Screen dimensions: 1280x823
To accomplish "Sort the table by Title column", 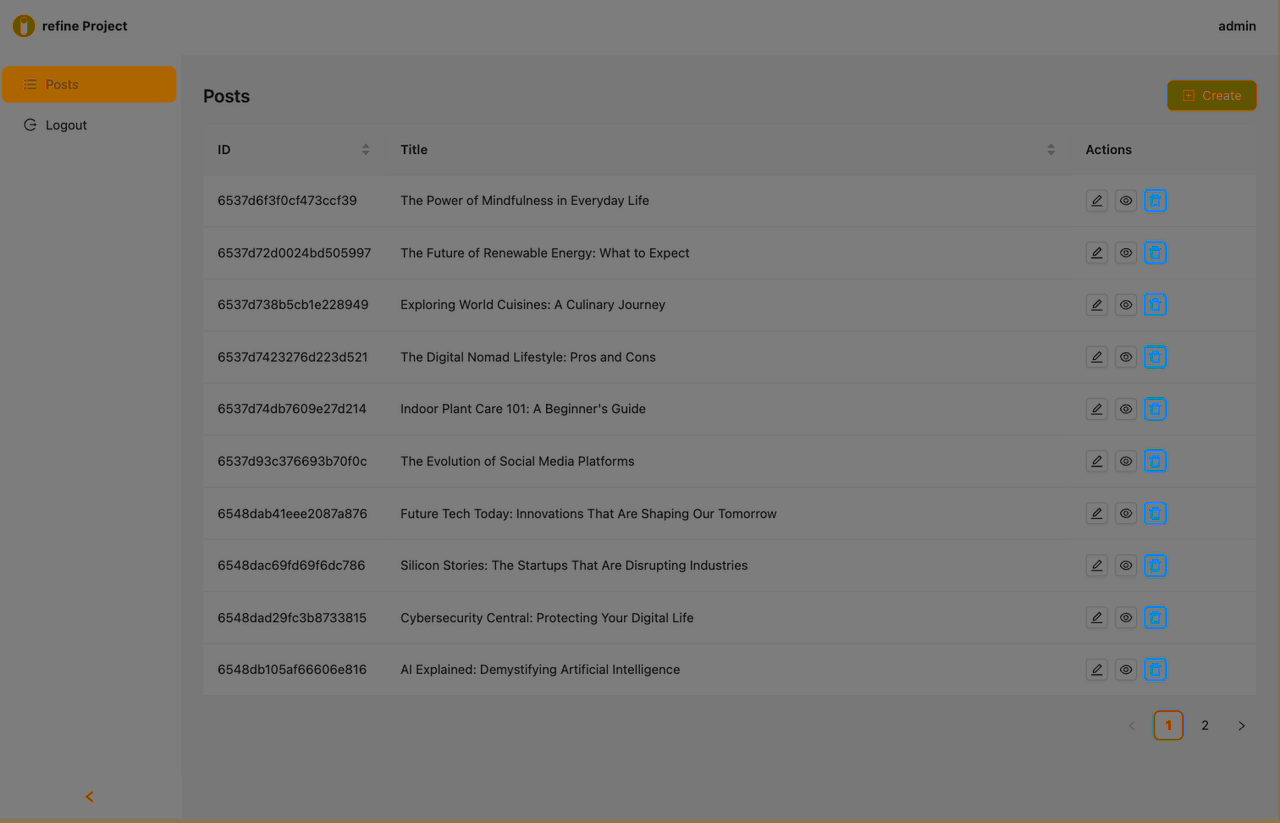I will [1050, 149].
